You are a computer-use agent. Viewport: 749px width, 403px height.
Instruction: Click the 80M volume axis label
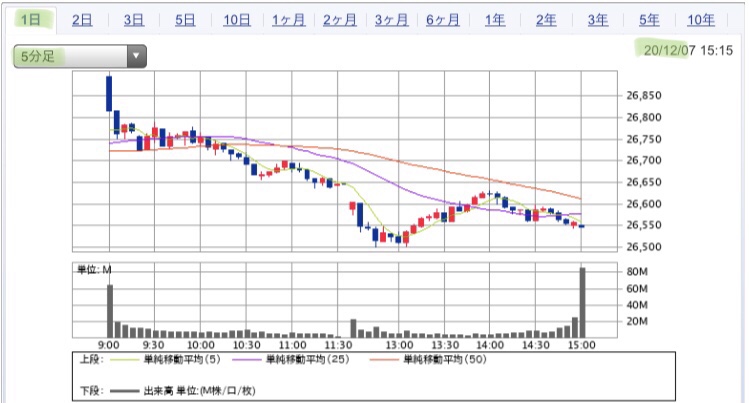point(637,272)
